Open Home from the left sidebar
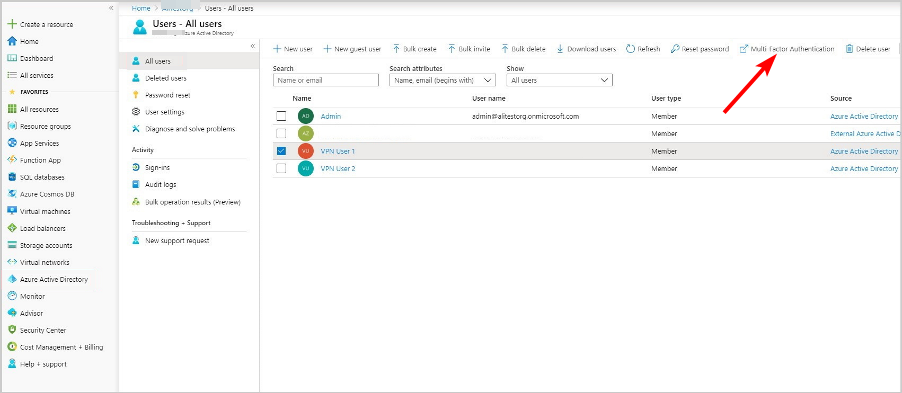 click(29, 41)
